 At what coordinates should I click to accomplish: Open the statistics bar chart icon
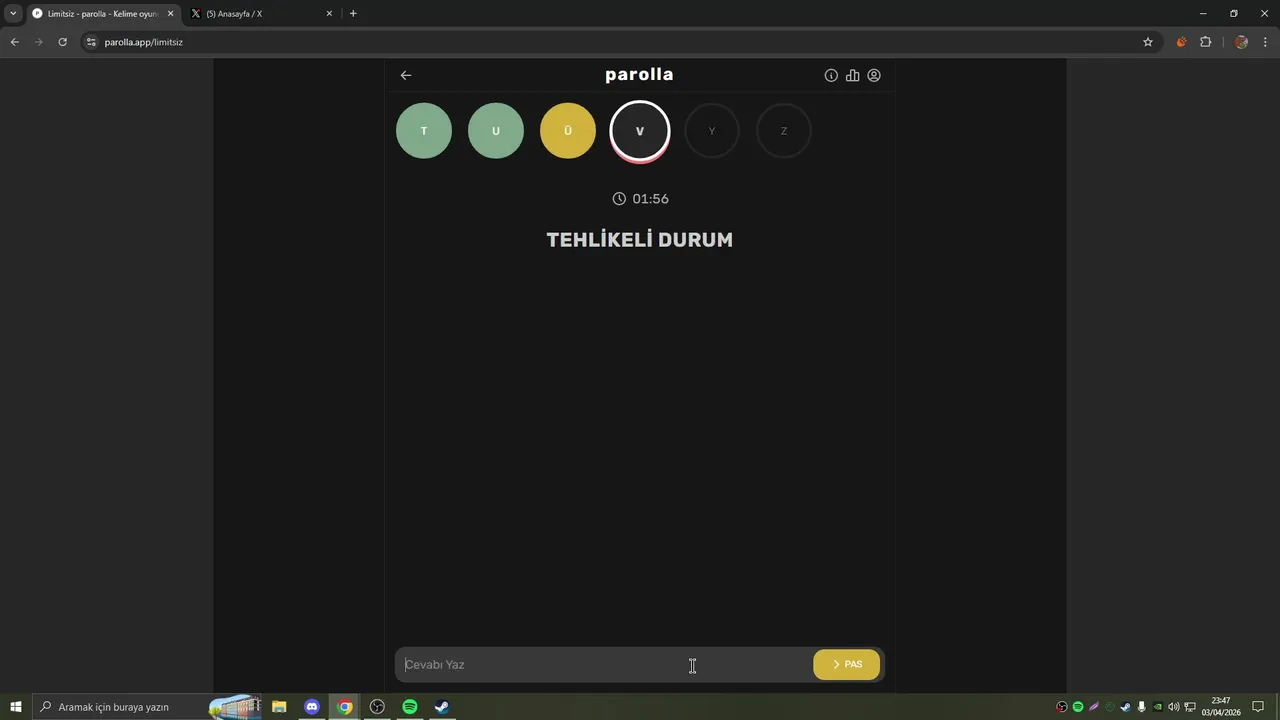coord(852,75)
